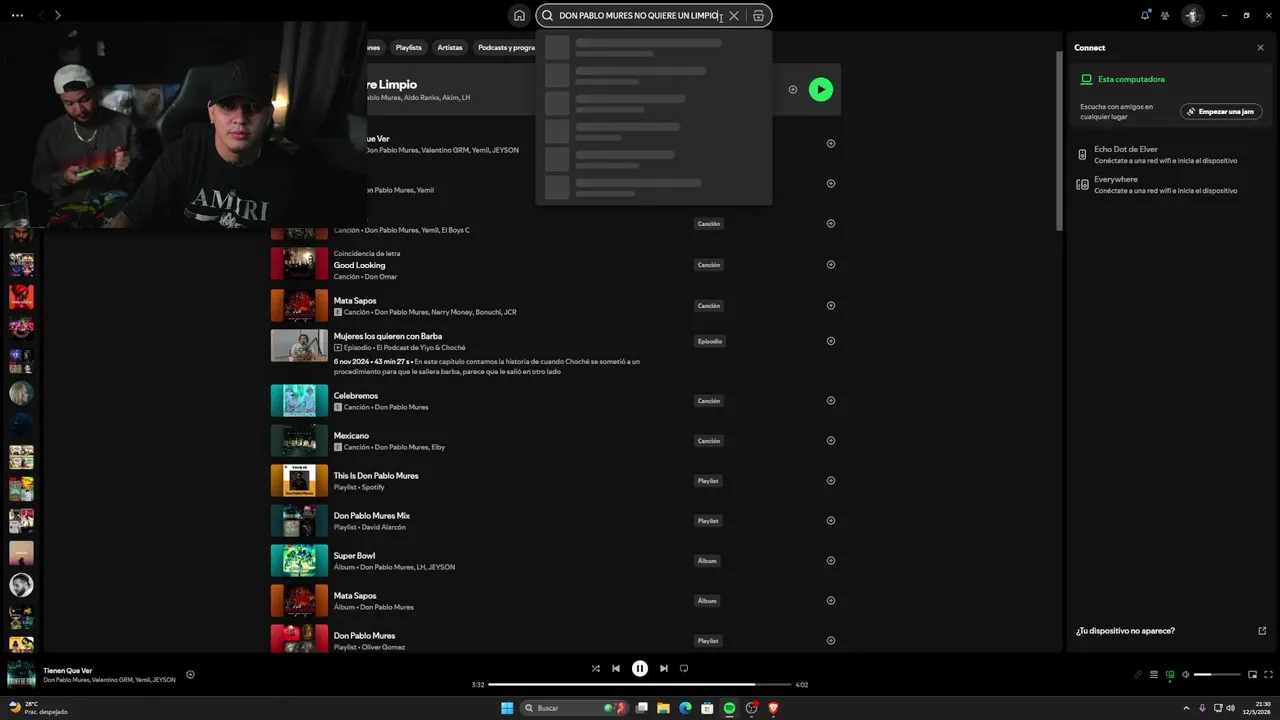The image size is (1280, 720).
Task: Open now playing album art
Action: click(x=21, y=675)
